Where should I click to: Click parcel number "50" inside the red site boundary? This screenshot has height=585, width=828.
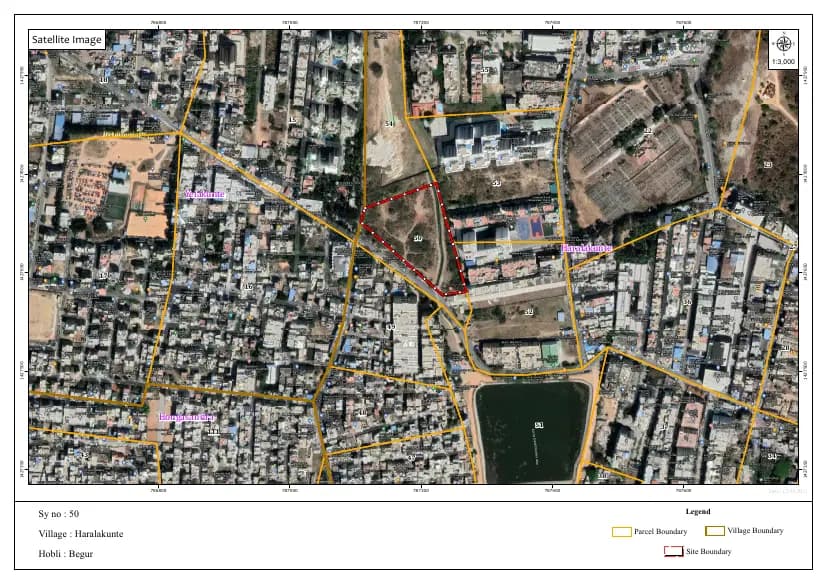click(x=418, y=239)
